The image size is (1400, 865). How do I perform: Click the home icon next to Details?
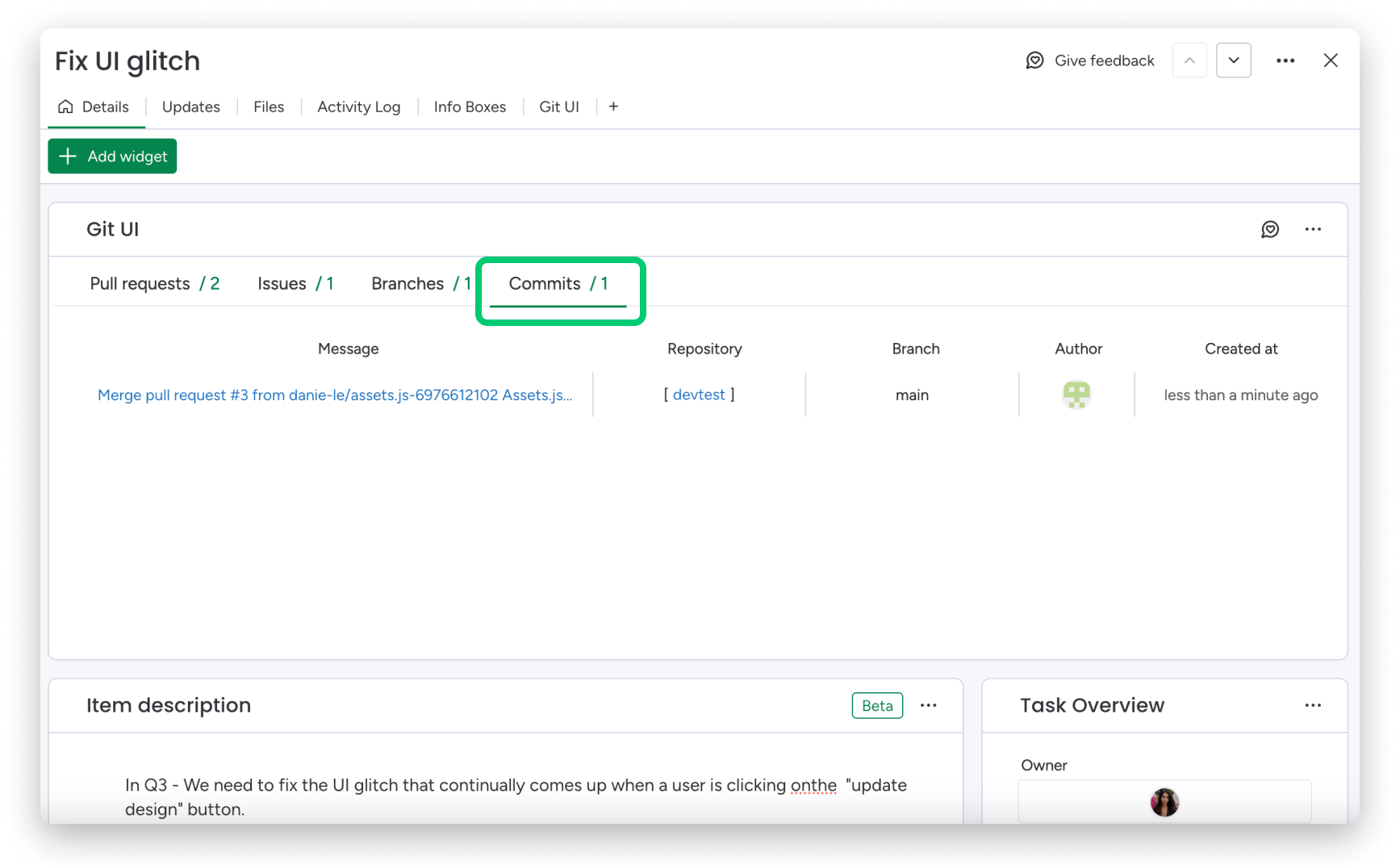point(65,106)
